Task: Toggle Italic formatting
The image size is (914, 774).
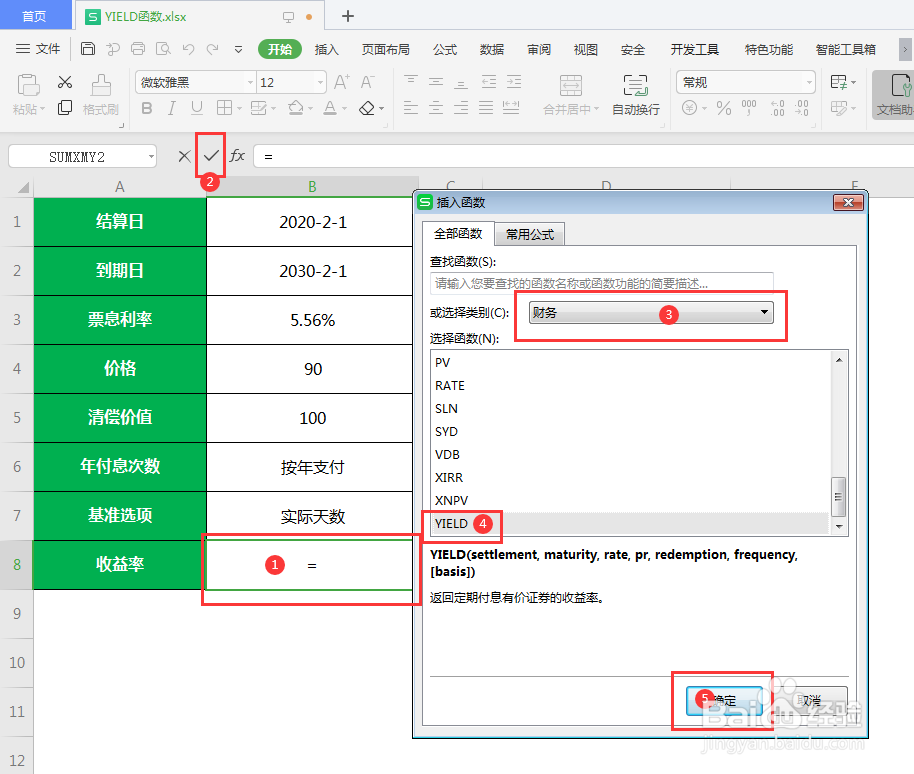Action: (x=171, y=108)
